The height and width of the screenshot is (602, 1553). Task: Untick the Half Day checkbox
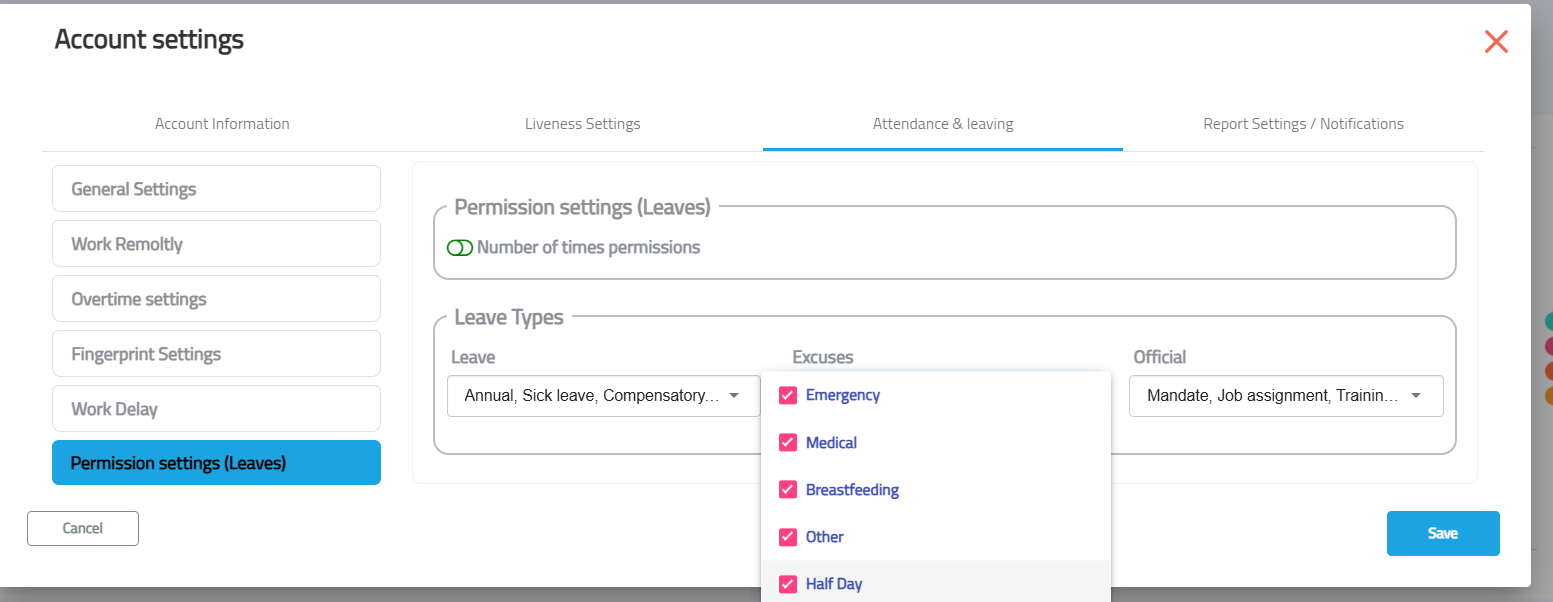[x=788, y=584]
